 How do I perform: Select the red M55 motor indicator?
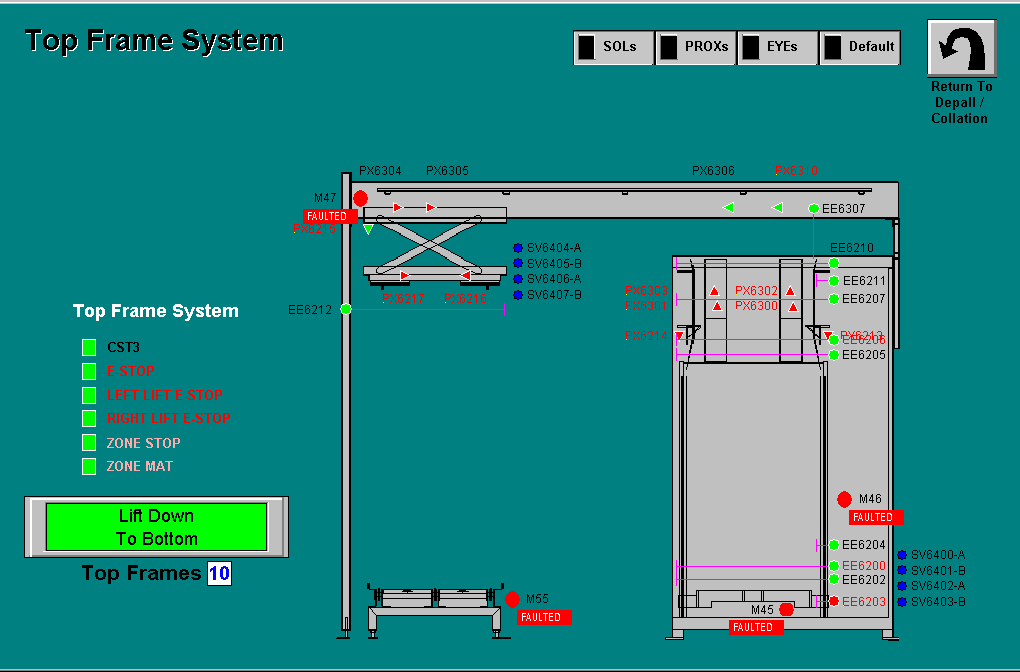512,600
